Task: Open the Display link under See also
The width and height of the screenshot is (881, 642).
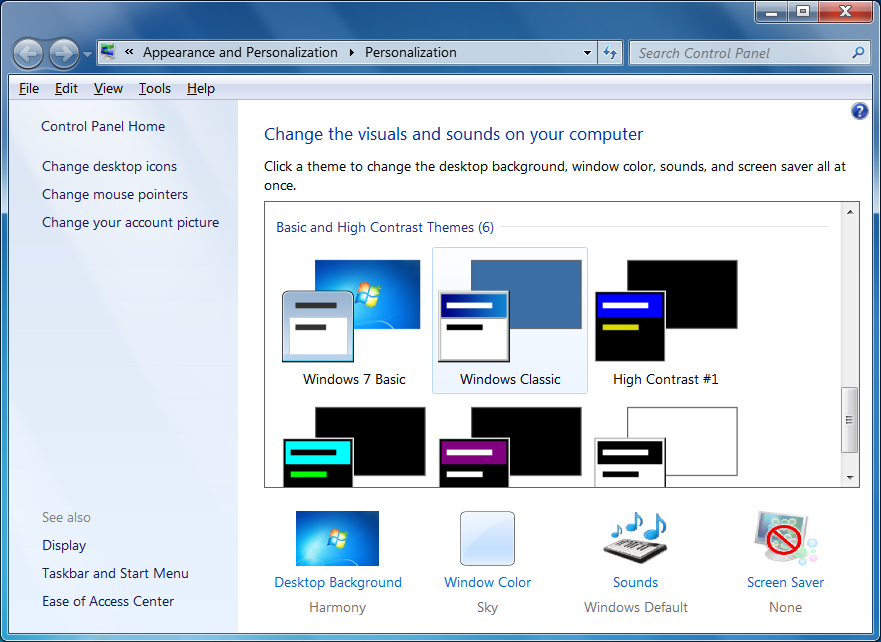Action: pyautogui.click(x=64, y=545)
